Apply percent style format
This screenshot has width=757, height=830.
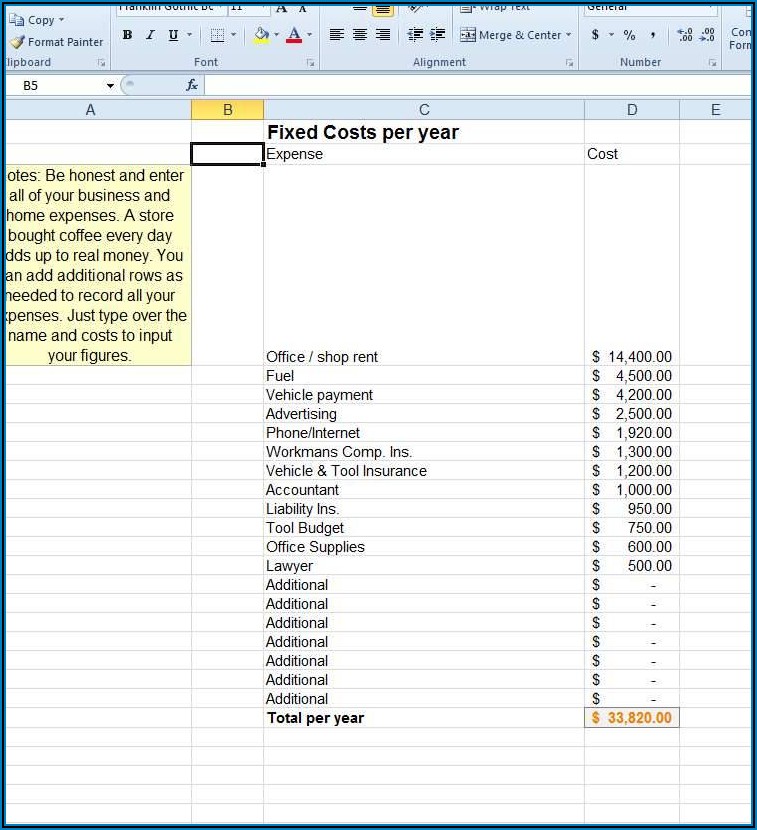pos(629,35)
